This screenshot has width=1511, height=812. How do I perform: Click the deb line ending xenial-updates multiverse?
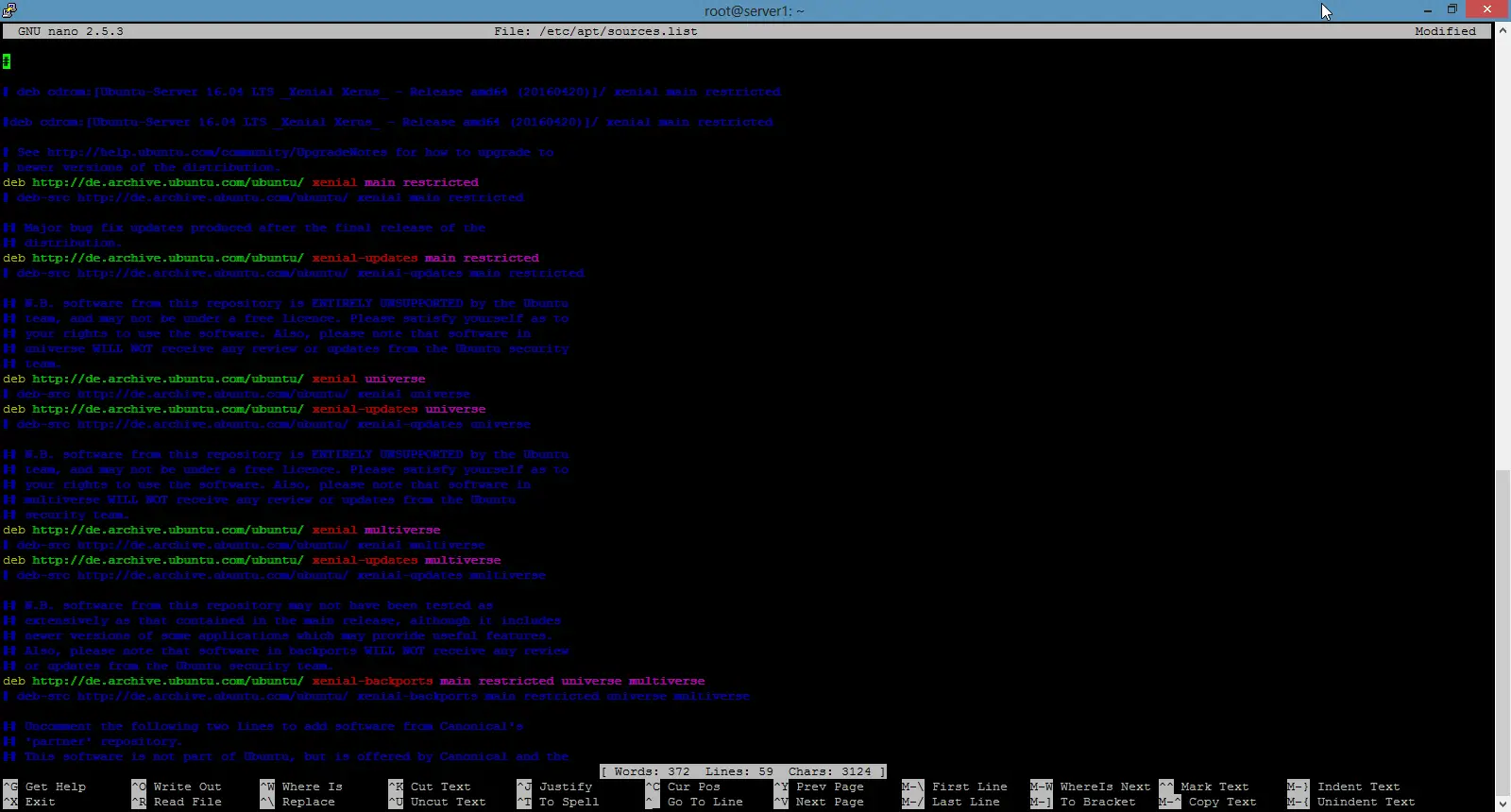tap(252, 560)
